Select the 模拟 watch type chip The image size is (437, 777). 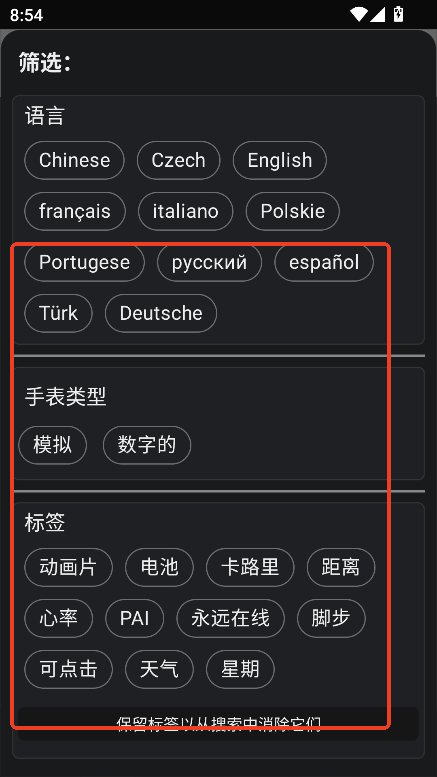point(53,445)
